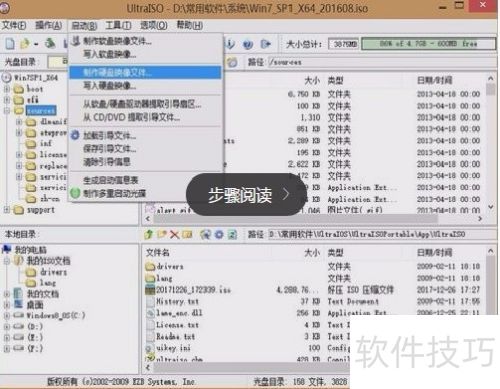Click the search/find icon in local toolbar
Viewport: 500px width, 389px height.
pos(205,235)
